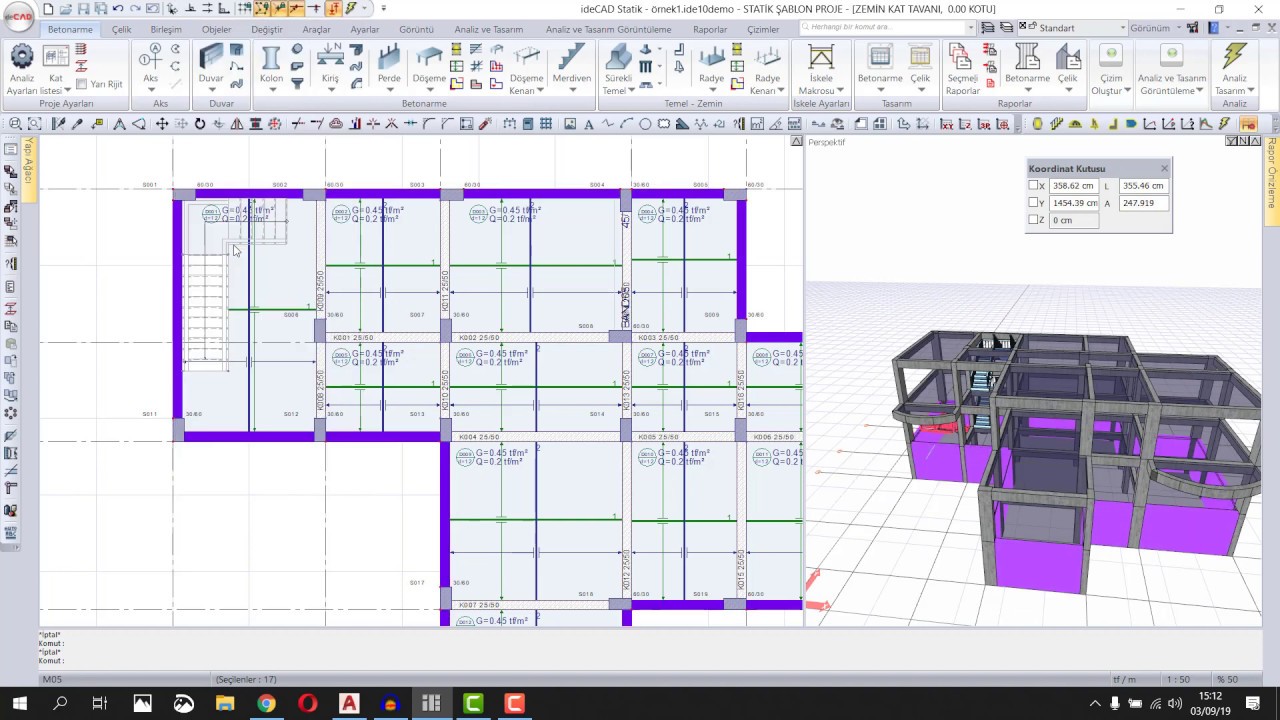Image resolution: width=1280 pixels, height=720 pixels.
Task: Open the Değiştir ribbon tab
Action: click(267, 29)
